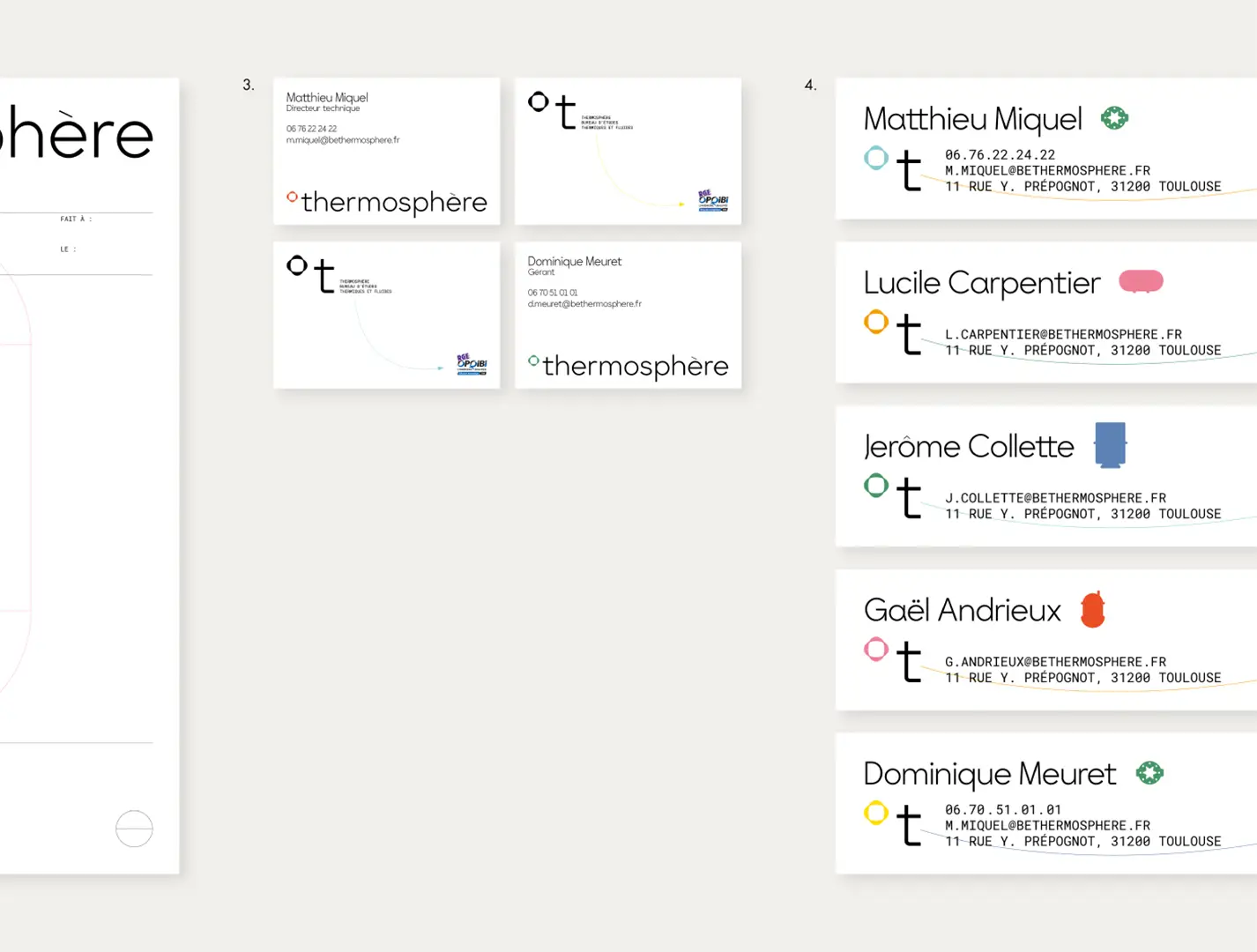Select the name Jerôme Collette in the signature

[x=969, y=447]
